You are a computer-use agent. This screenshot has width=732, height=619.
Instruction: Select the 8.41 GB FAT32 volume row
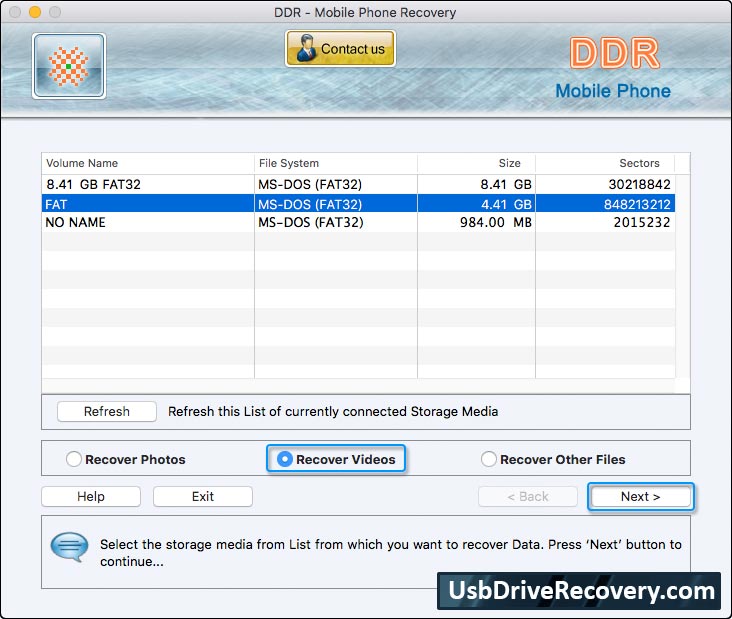tap(358, 184)
